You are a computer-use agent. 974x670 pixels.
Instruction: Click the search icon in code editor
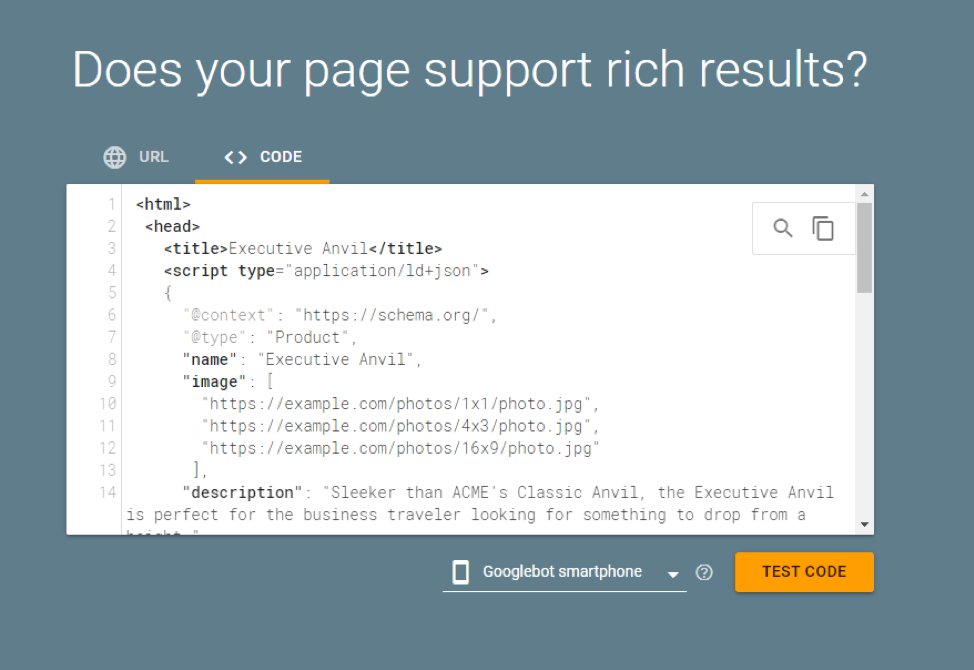[x=783, y=228]
